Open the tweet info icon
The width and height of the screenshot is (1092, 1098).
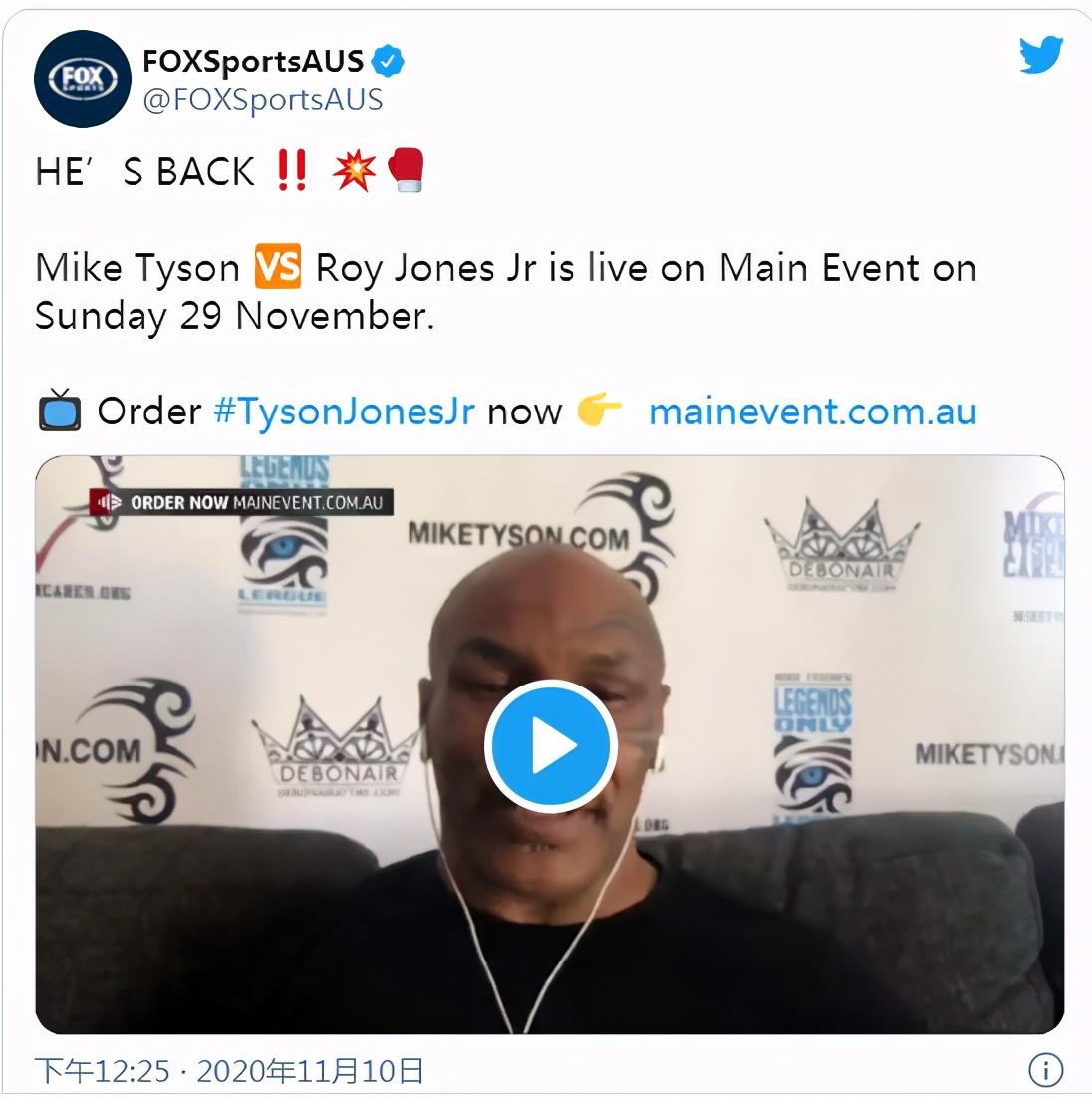click(x=1045, y=1071)
